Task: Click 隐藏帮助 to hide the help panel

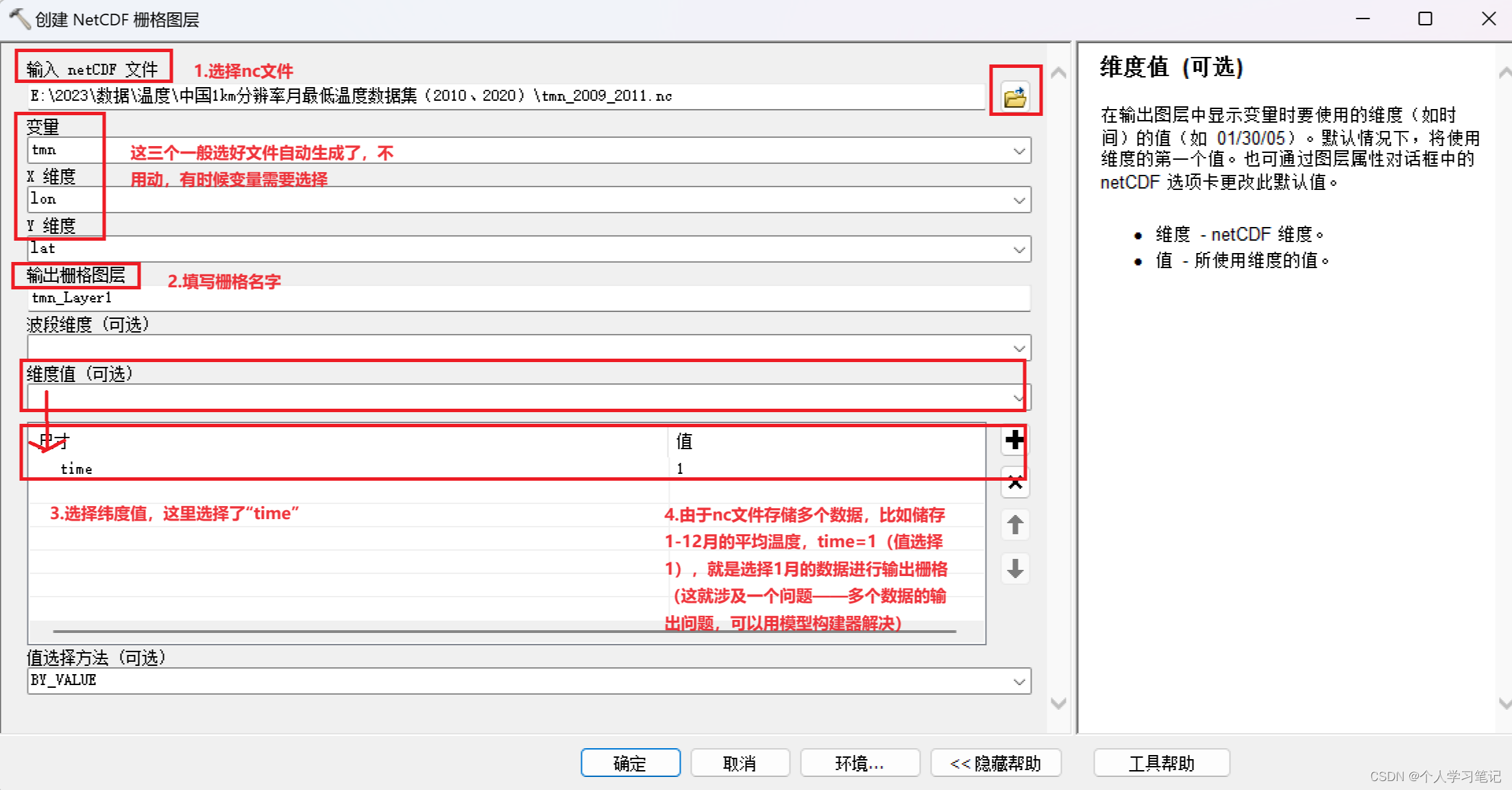Action: tap(995, 763)
